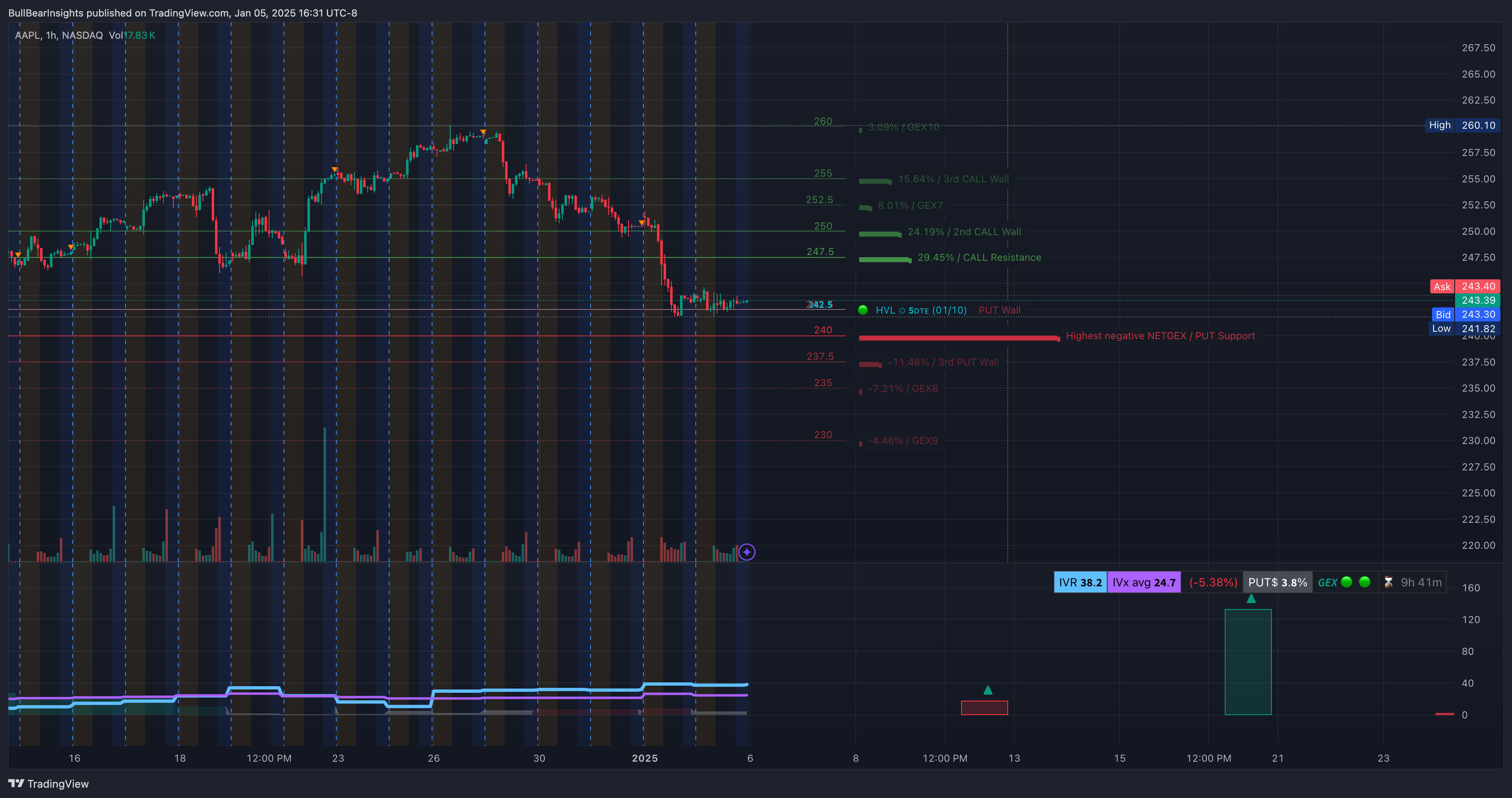1512x798 pixels.
Task: Click the Low 241.82 price label
Action: 1464,328
